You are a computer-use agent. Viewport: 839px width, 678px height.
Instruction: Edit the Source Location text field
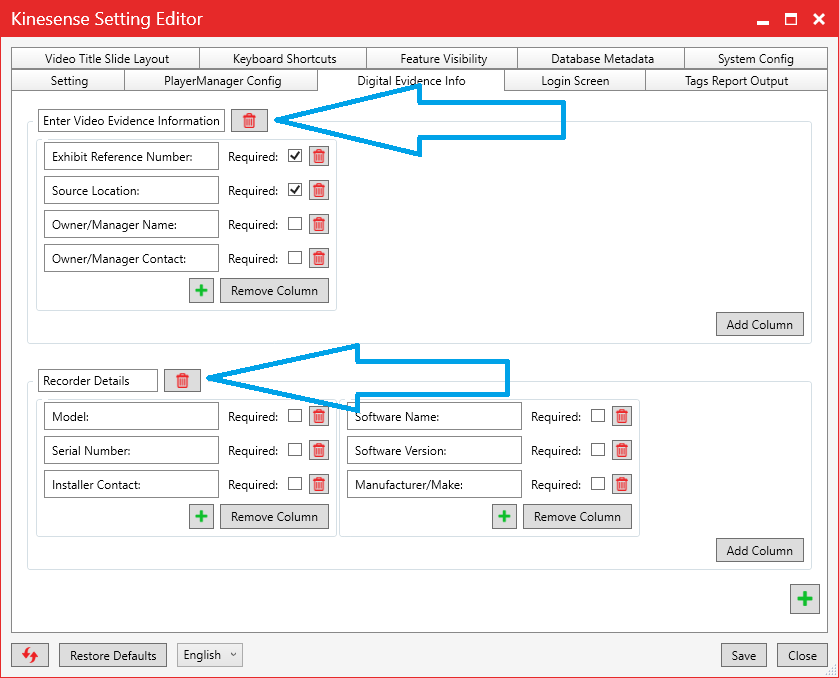(x=131, y=190)
